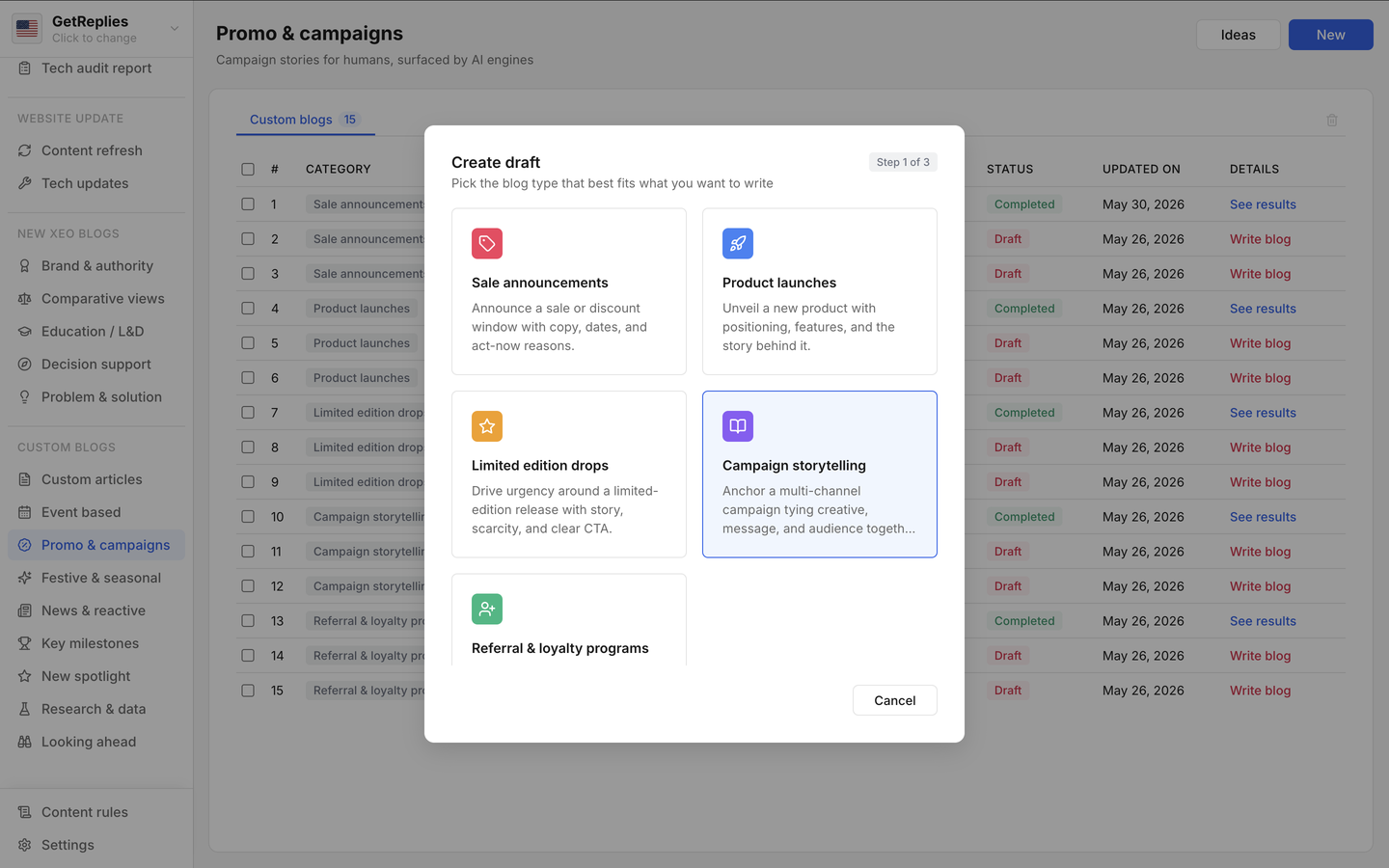Open See results for row 1

click(x=1263, y=204)
